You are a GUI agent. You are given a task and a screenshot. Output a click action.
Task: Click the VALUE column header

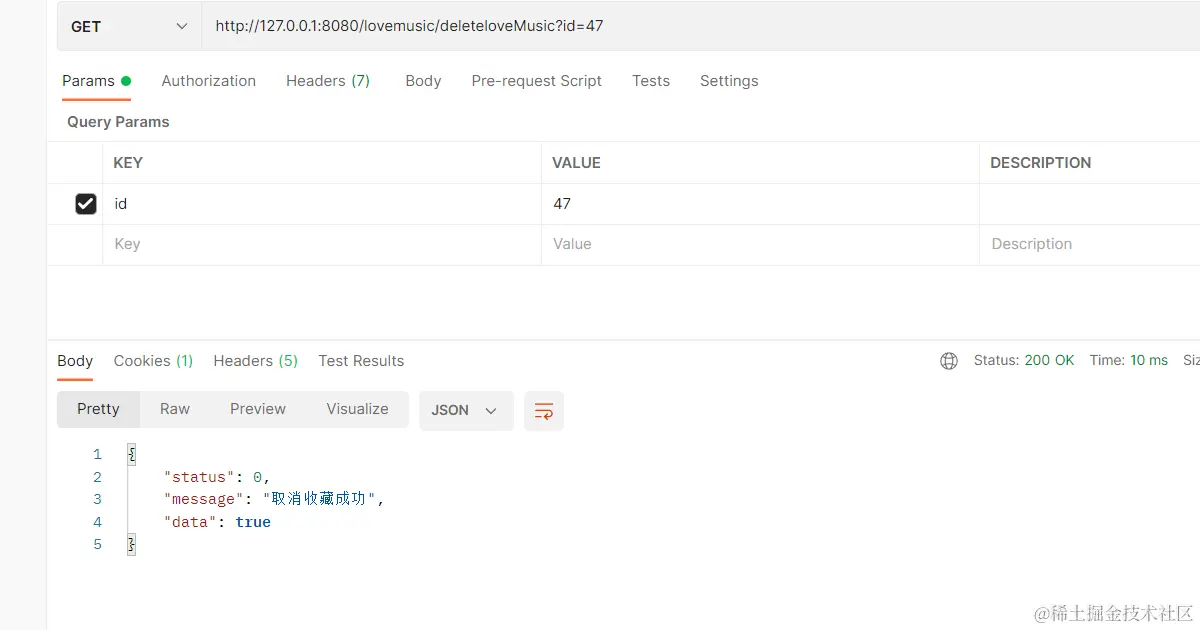[x=576, y=163]
